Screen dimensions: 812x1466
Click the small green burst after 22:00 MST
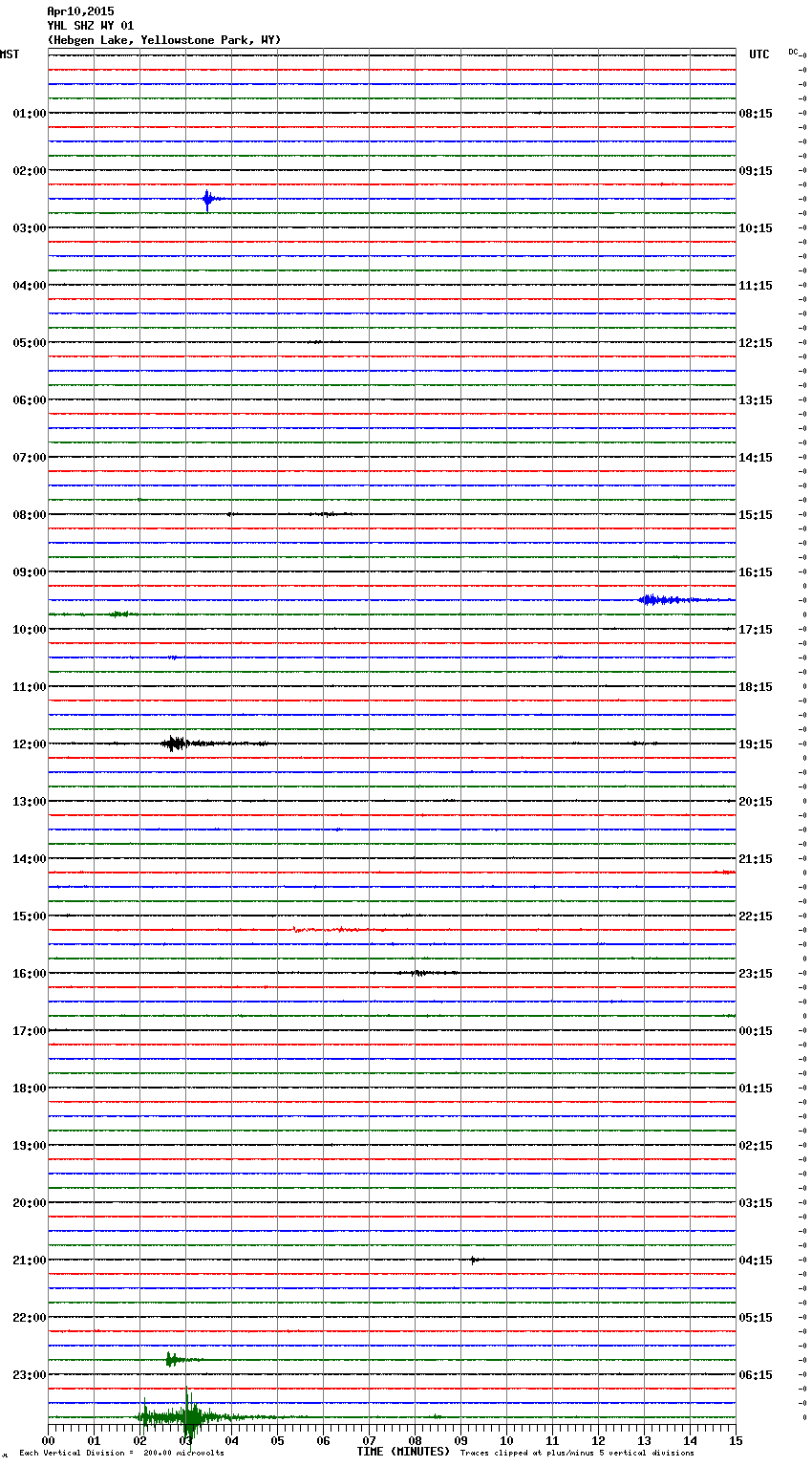pos(172,1359)
